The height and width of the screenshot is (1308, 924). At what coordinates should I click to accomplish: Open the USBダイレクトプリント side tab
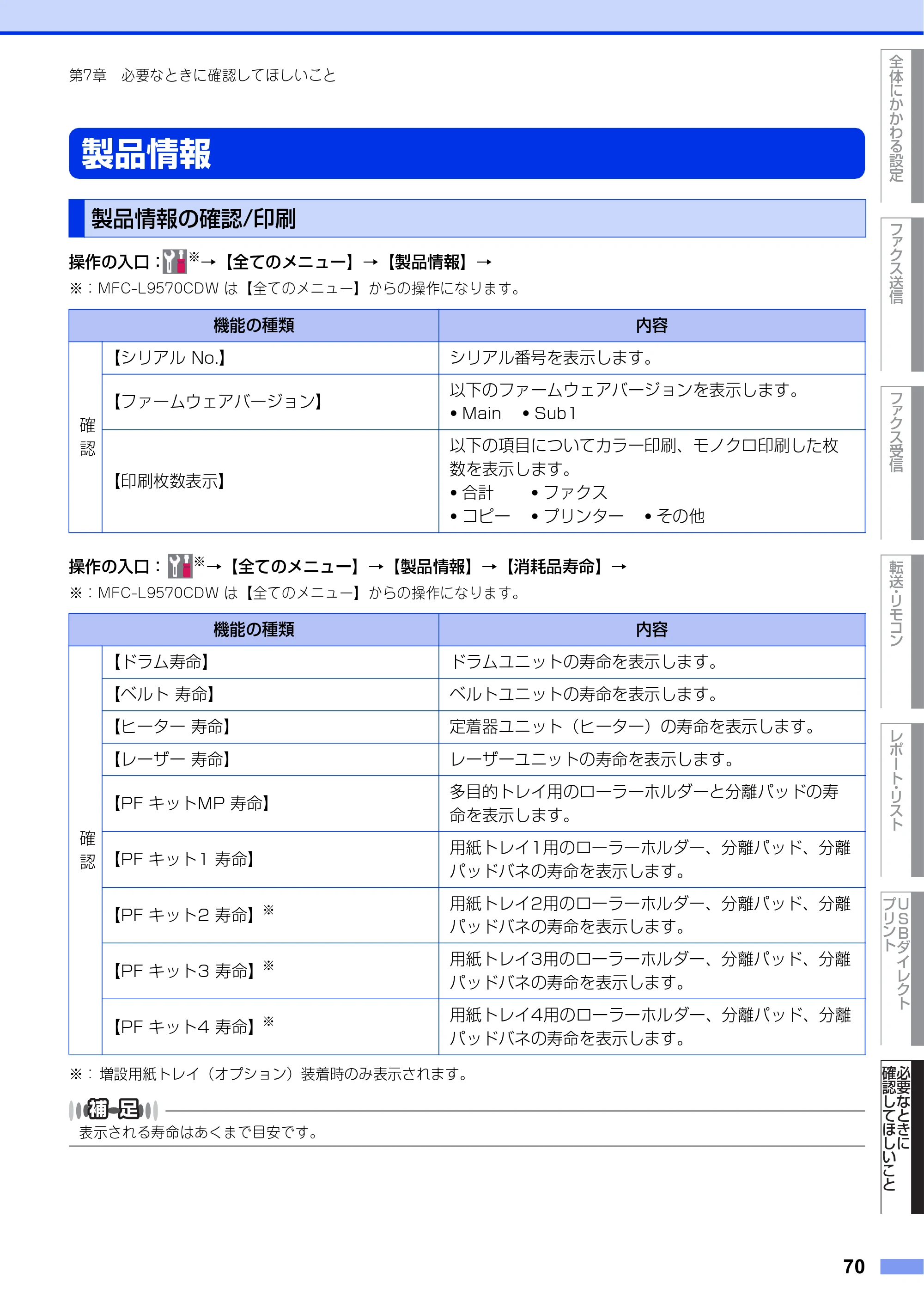click(901, 968)
